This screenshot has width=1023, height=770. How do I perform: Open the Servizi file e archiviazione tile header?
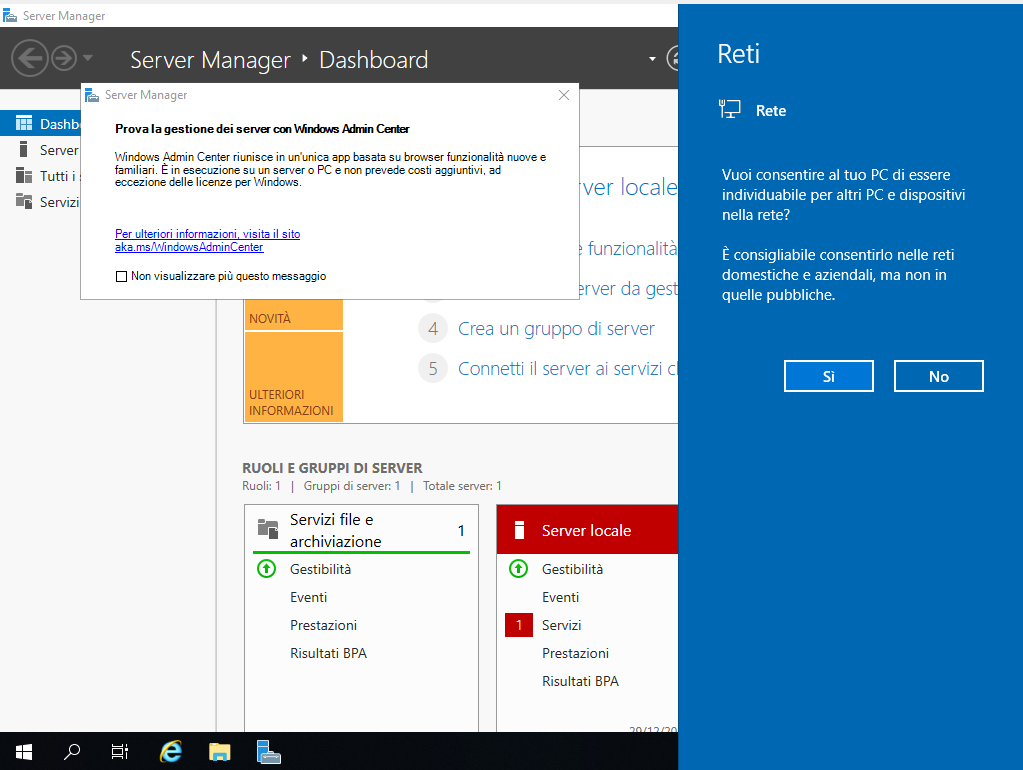coord(361,530)
